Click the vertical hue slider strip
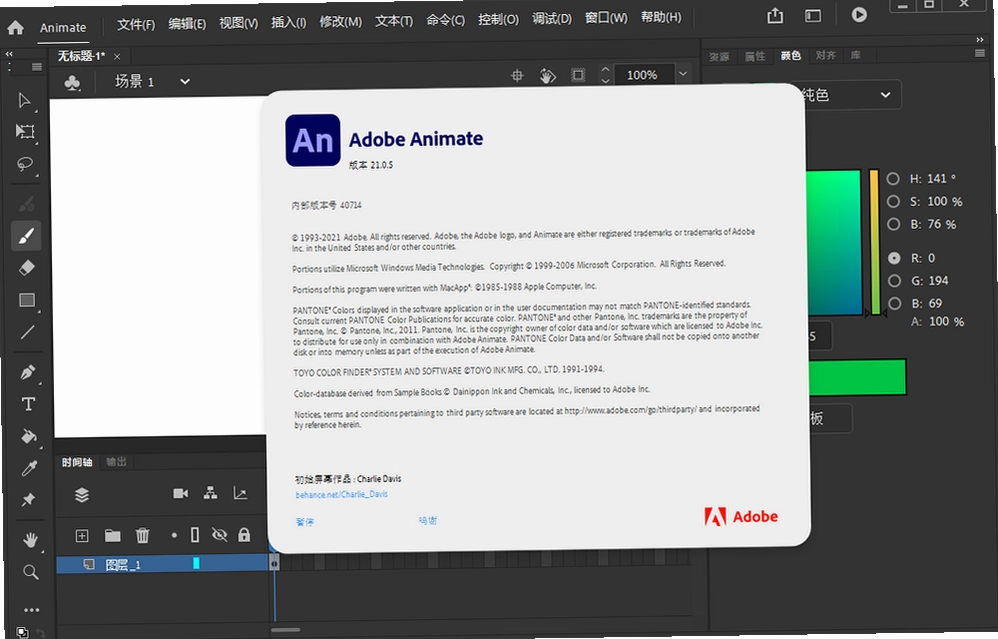The width and height of the screenshot is (998, 639). 874,242
